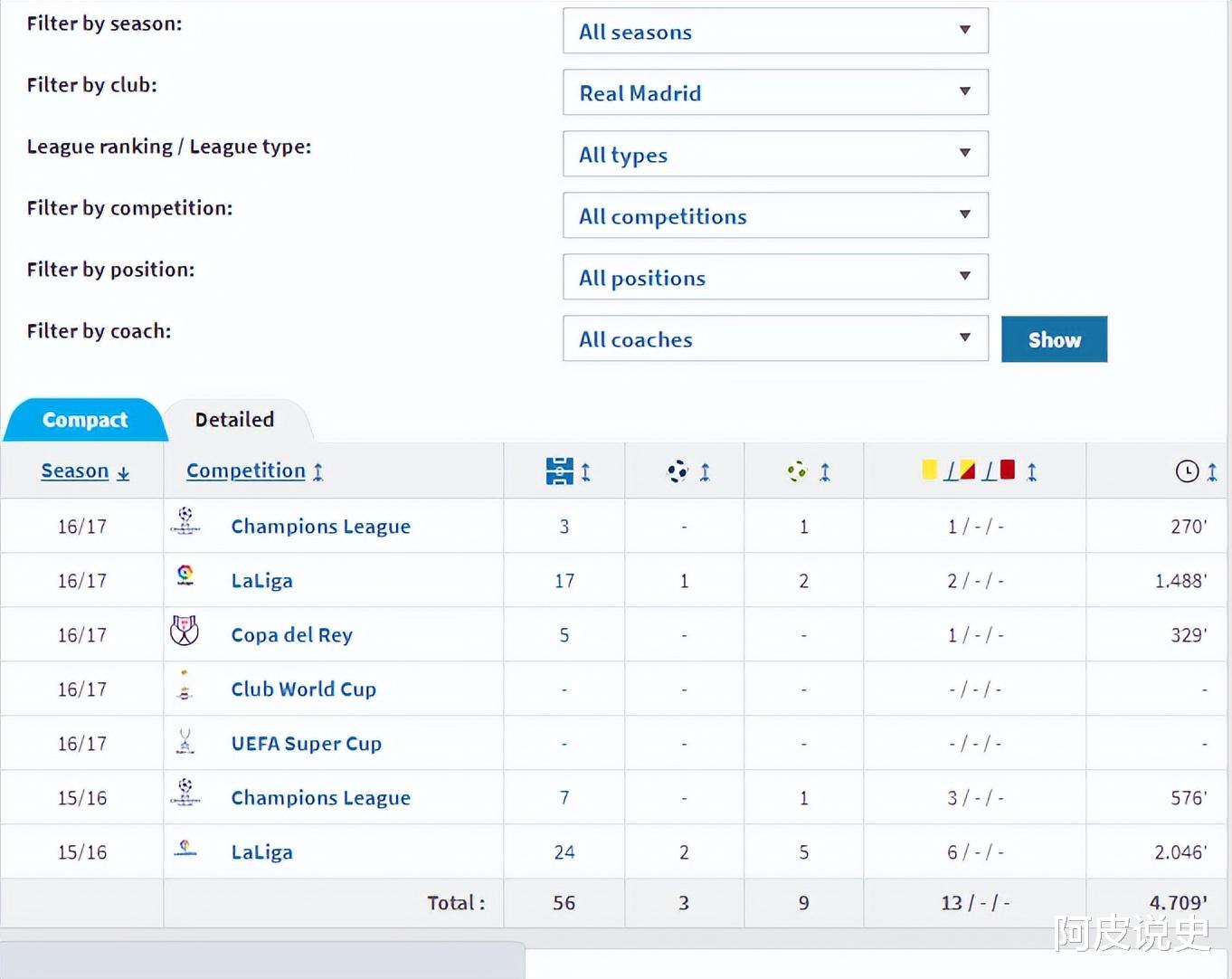Click appearances value 24 for LaLiga 15/16
This screenshot has width=1232, height=979.
pos(564,852)
